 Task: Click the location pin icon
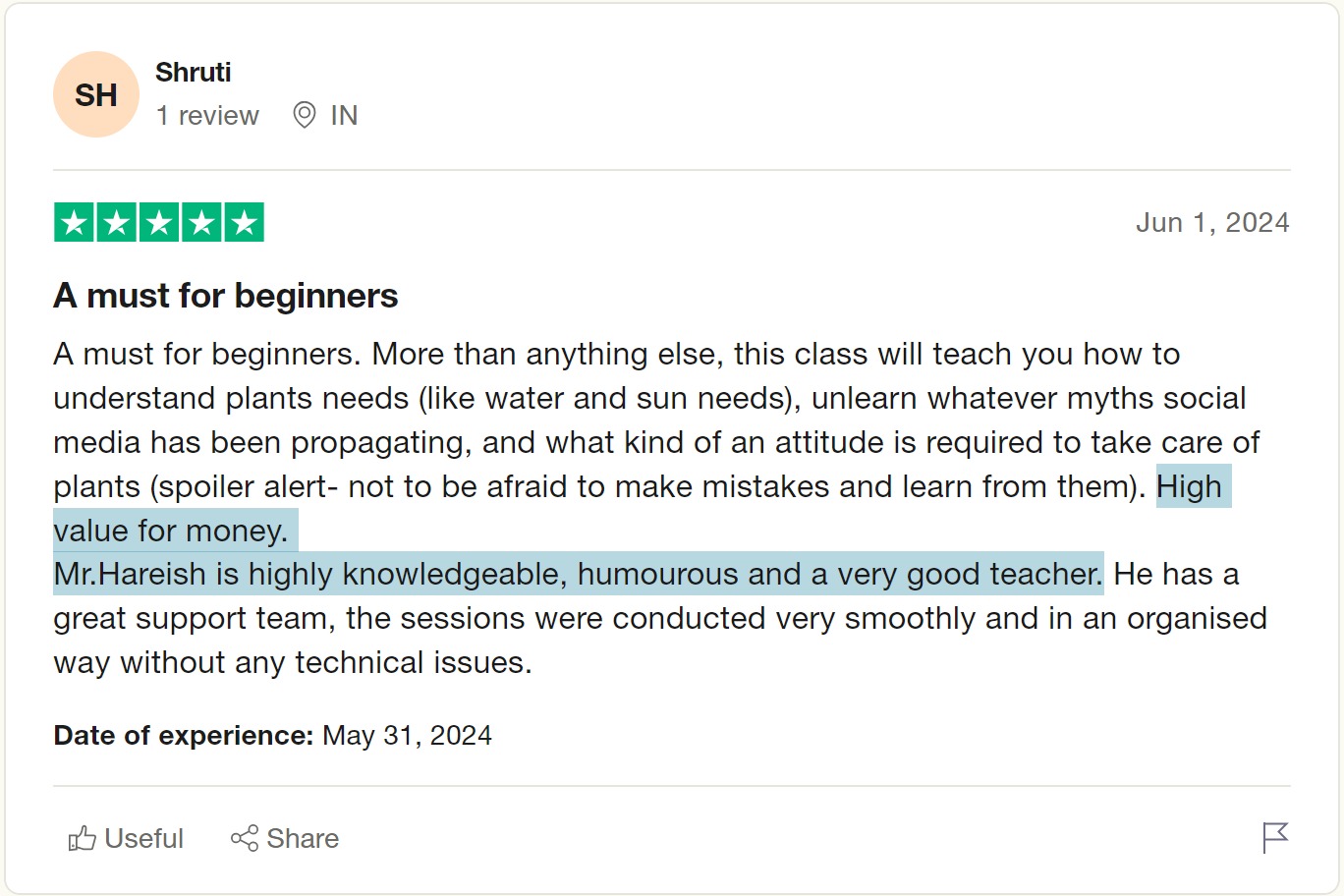[305, 115]
